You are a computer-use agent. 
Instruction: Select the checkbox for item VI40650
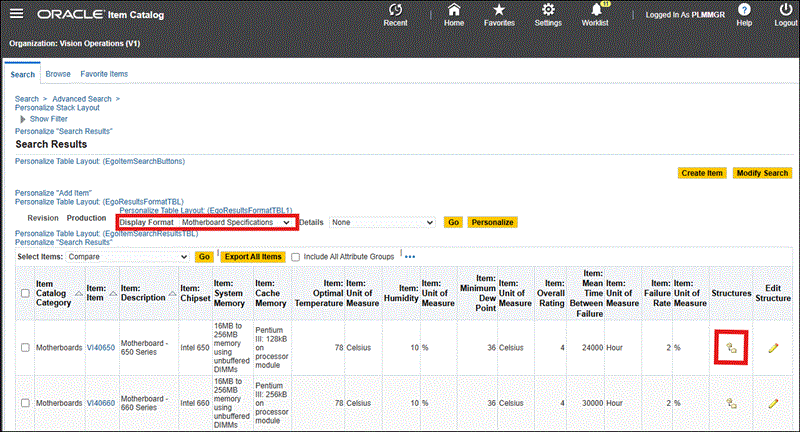pyautogui.click(x=25, y=348)
